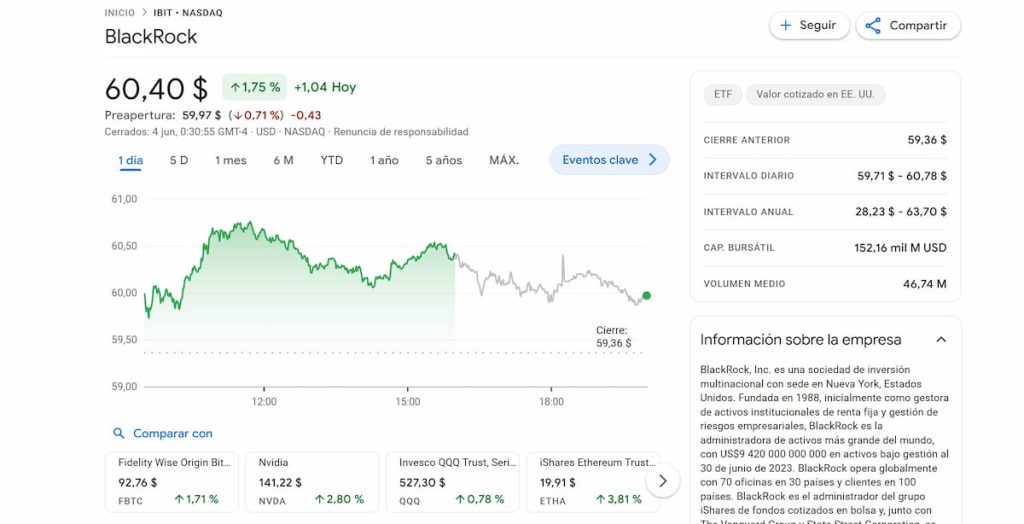Viewport: 1024px width, 524px height.
Task: Select the 1 año range tab
Action: click(x=384, y=160)
